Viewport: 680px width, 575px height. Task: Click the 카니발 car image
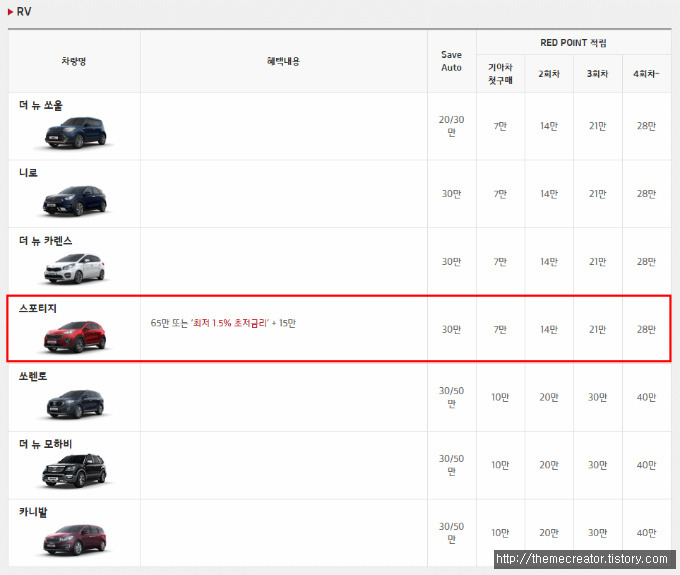[75, 539]
